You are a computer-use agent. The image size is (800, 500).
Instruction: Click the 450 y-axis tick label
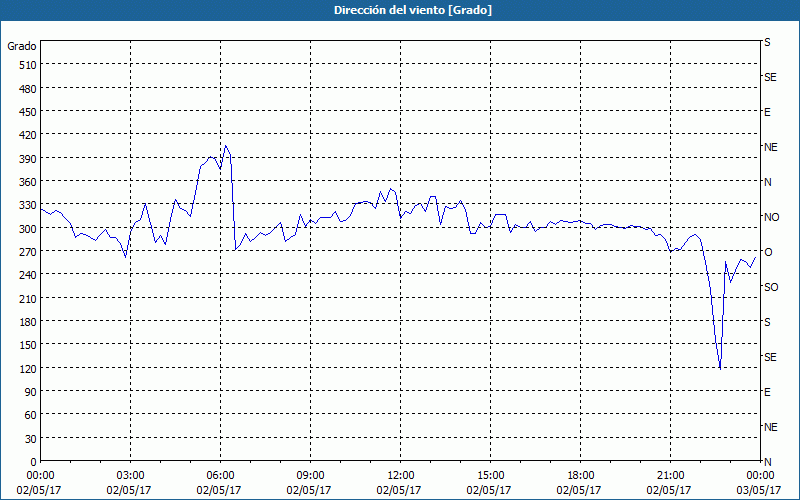[x=29, y=112]
